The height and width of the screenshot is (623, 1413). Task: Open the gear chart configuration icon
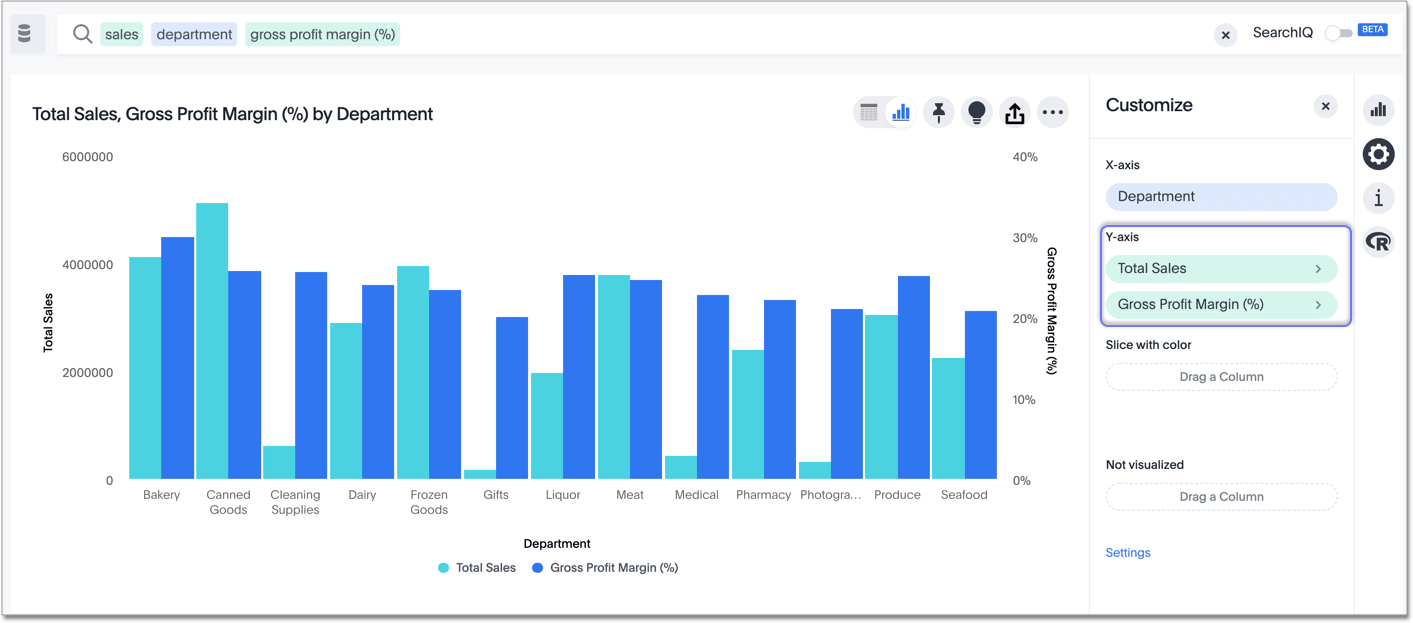click(1378, 154)
